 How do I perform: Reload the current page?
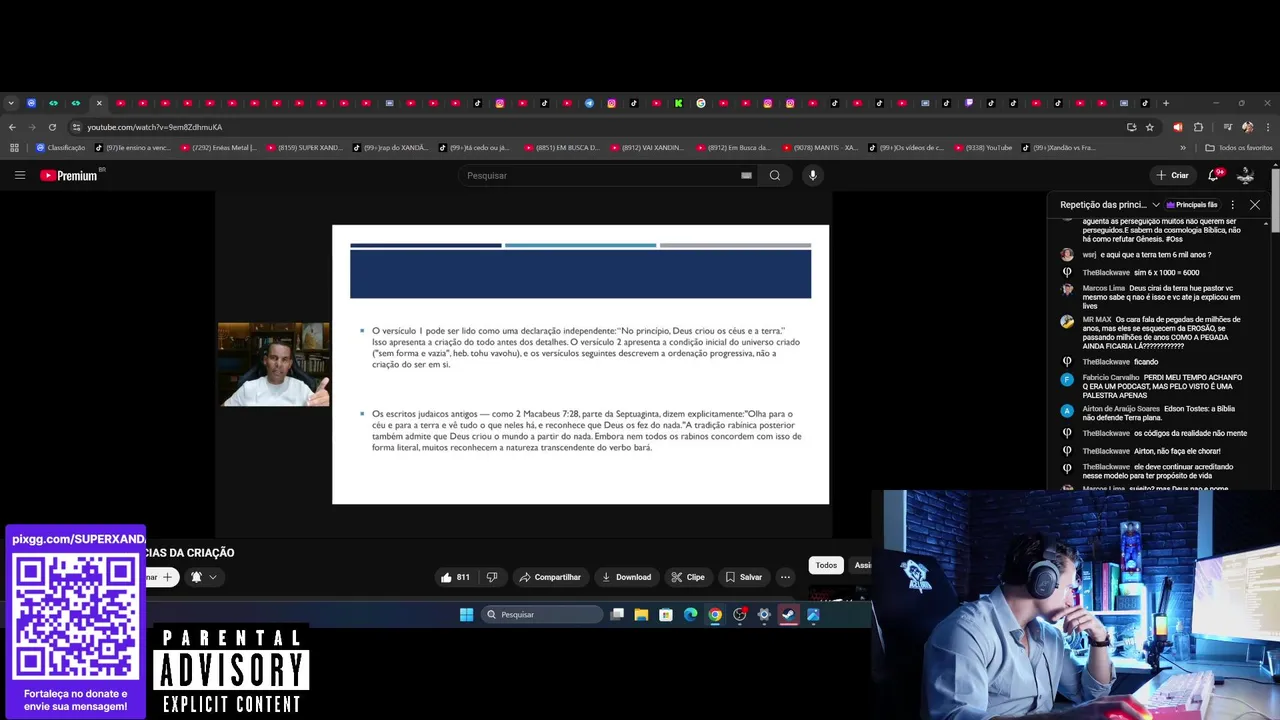pos(52,127)
